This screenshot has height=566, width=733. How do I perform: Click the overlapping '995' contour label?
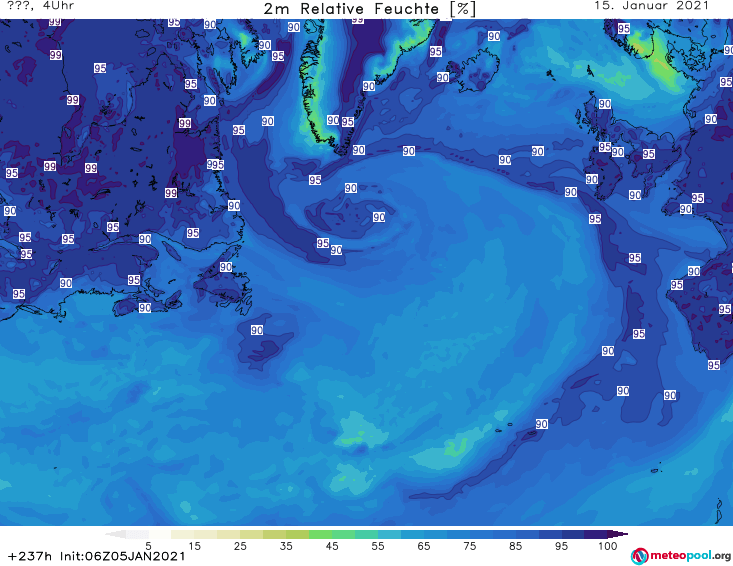[216, 165]
